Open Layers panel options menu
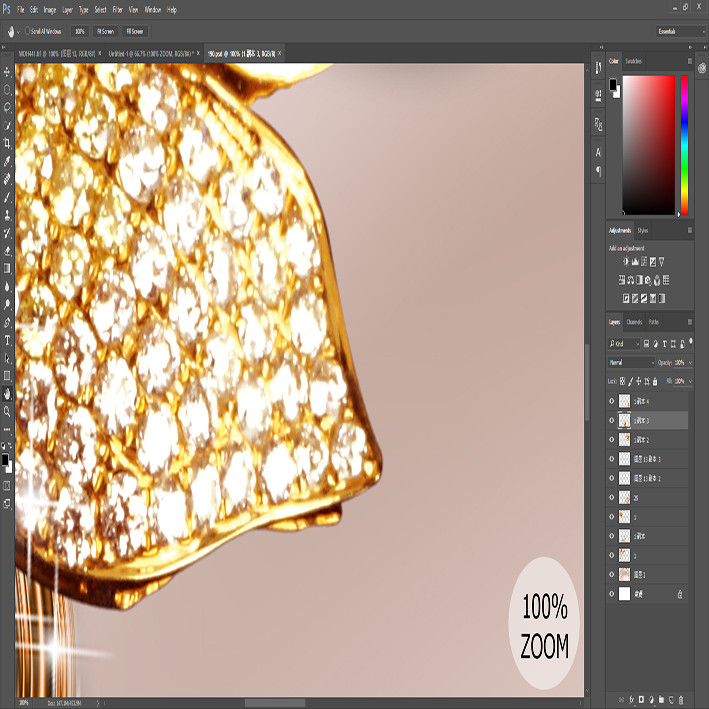 click(690, 322)
